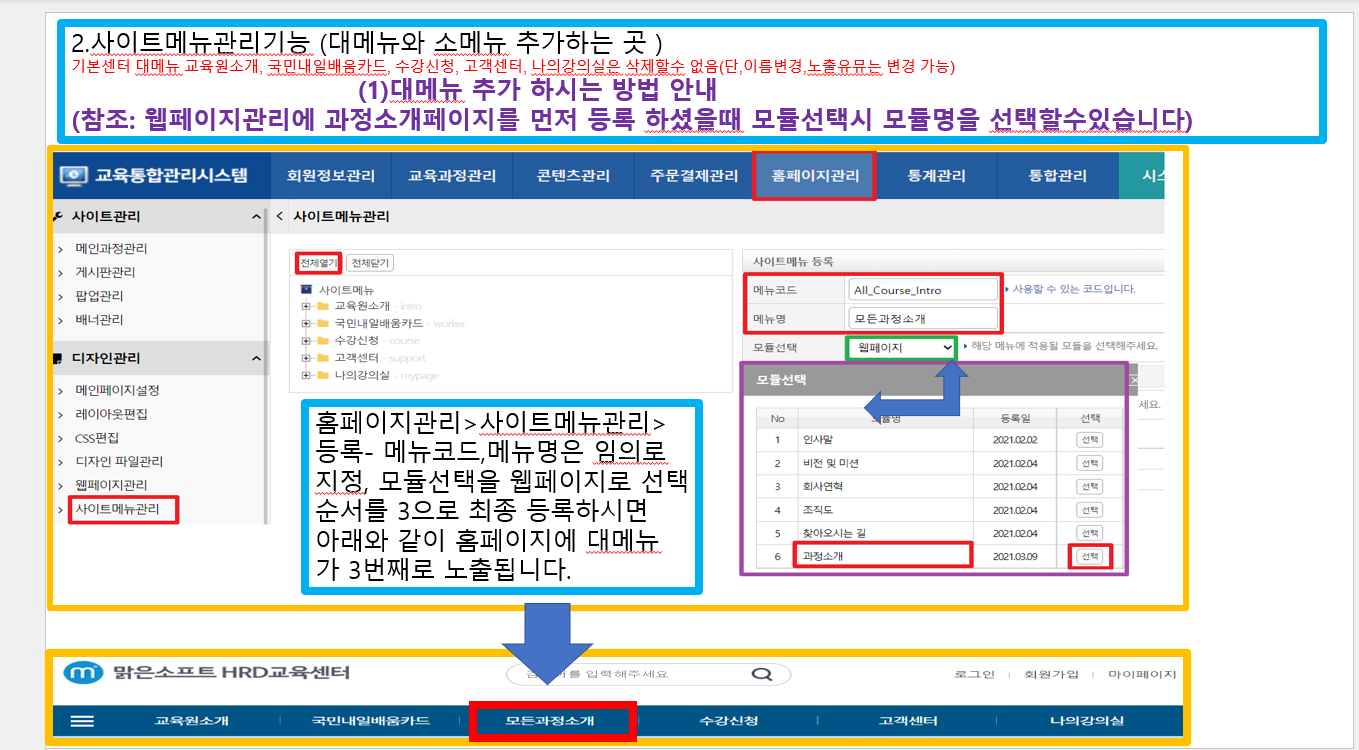Image resolution: width=1359 pixels, height=750 pixels.
Task: Click the 메뉴코드 input field
Action: tap(921, 290)
